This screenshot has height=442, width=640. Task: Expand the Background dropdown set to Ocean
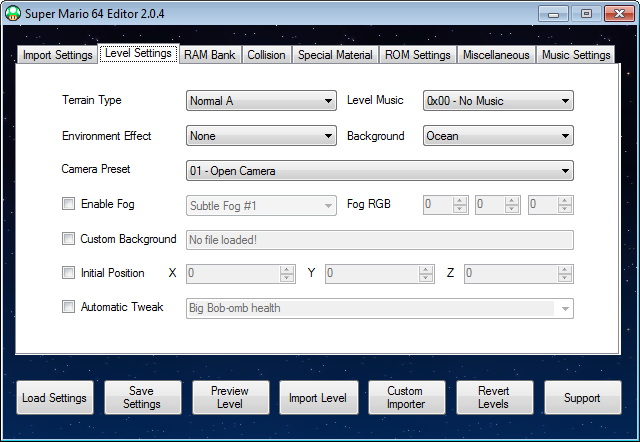click(497, 136)
